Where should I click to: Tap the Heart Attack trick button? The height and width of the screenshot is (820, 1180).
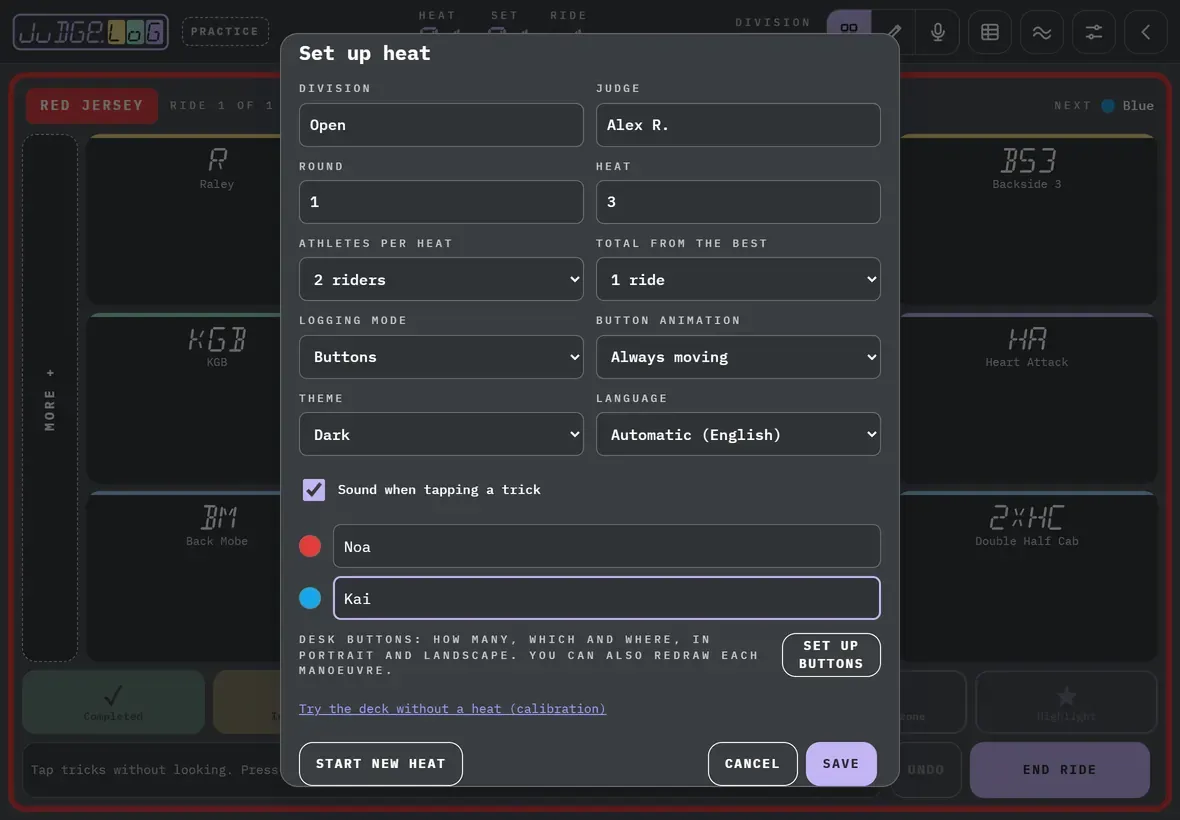tap(1027, 398)
